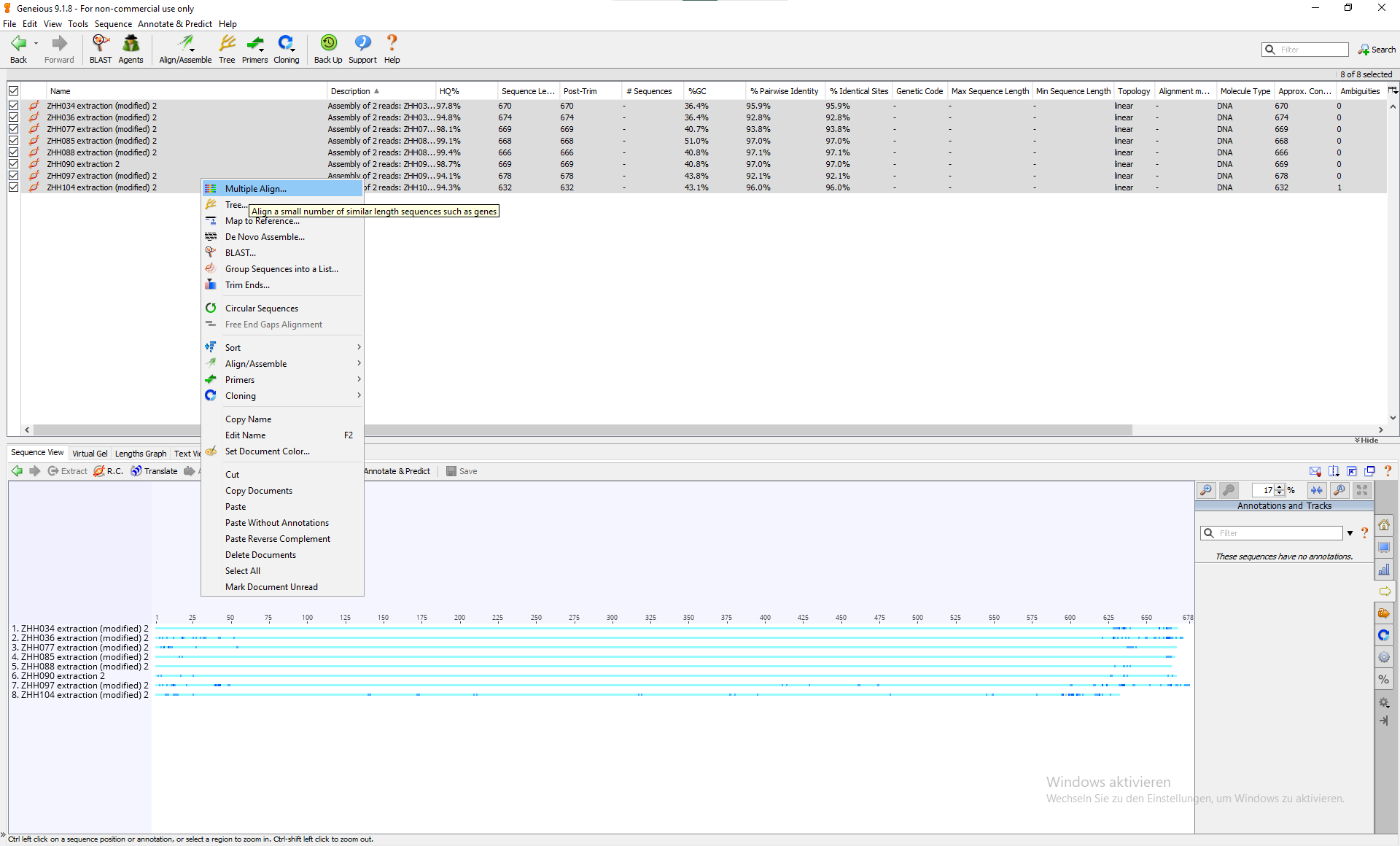This screenshot has width=1400, height=846.
Task: Open the Back Up tool
Action: coord(328,49)
